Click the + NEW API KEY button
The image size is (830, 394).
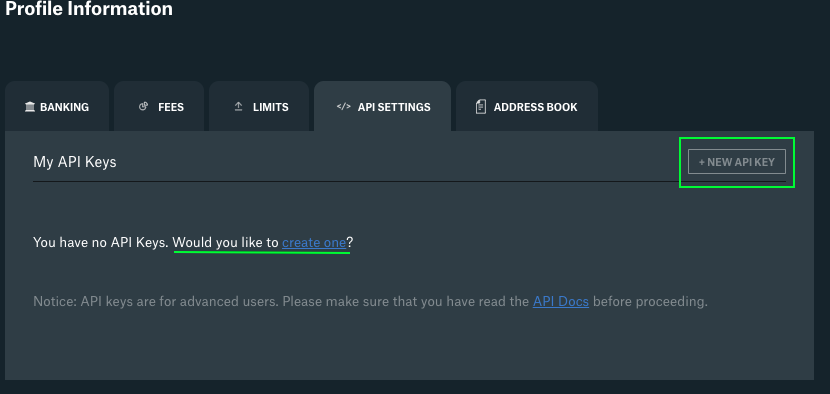click(737, 162)
